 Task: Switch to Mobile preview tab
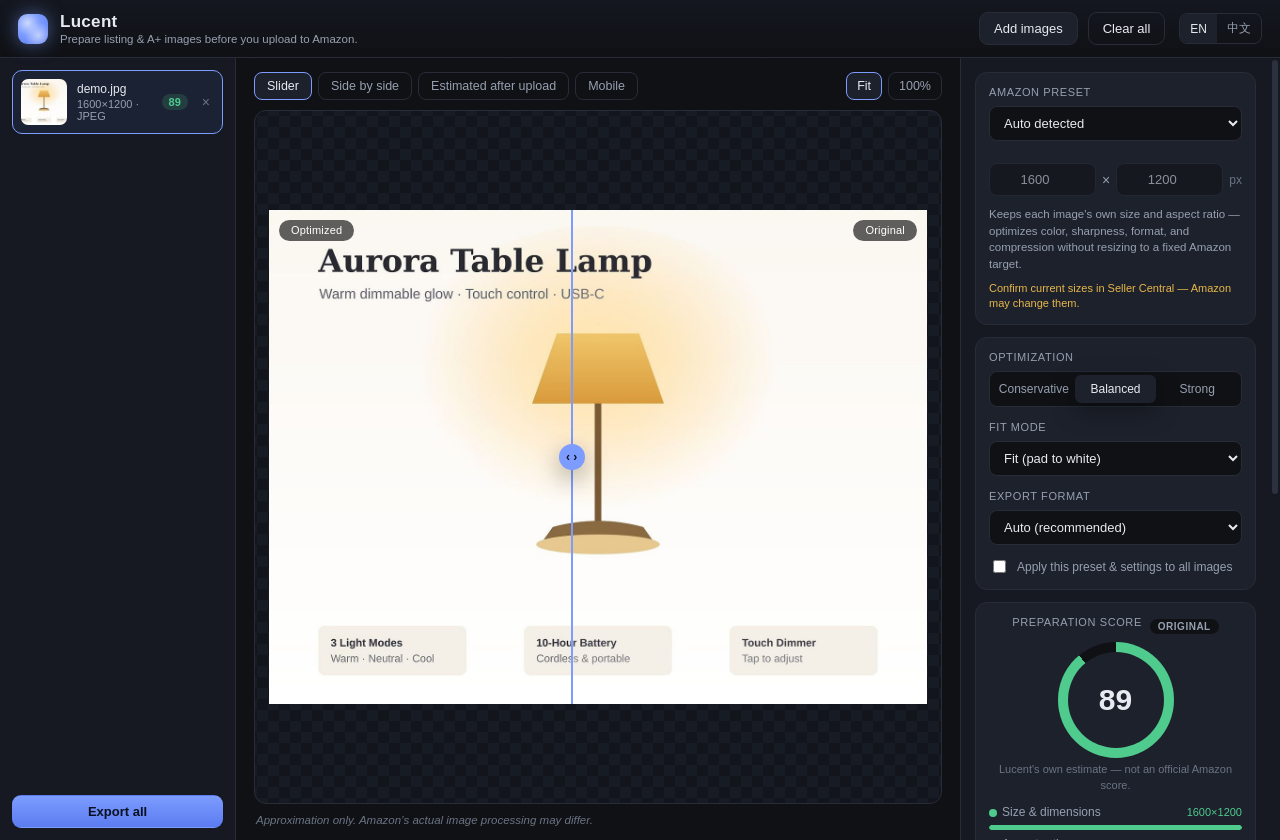[606, 86]
